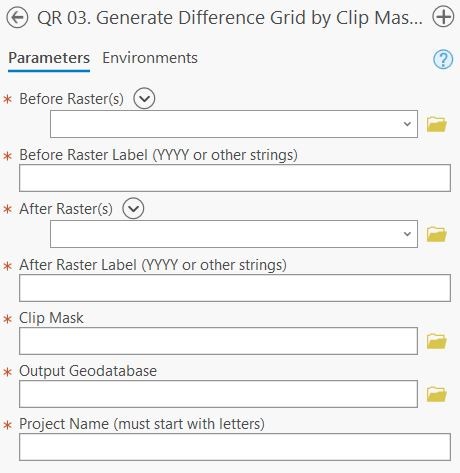Click the Before Raster Label input field
This screenshot has height=473, width=460.
click(235, 178)
